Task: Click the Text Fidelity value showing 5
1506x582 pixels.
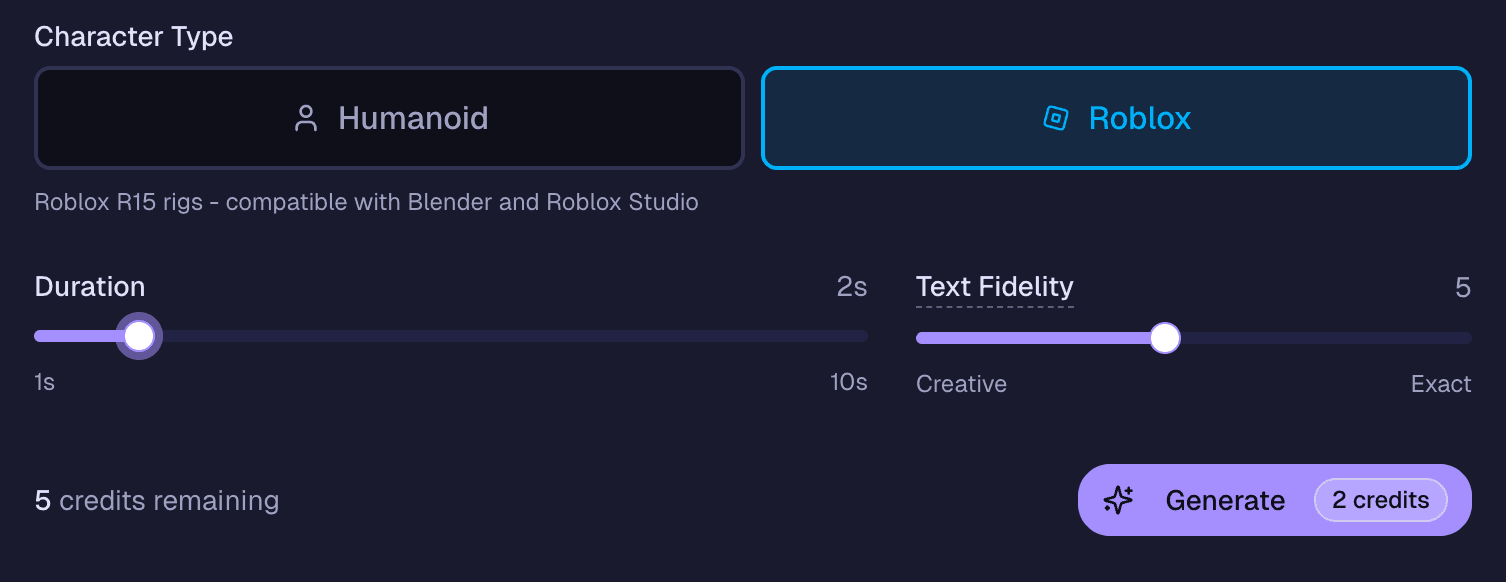Action: click(1465, 287)
